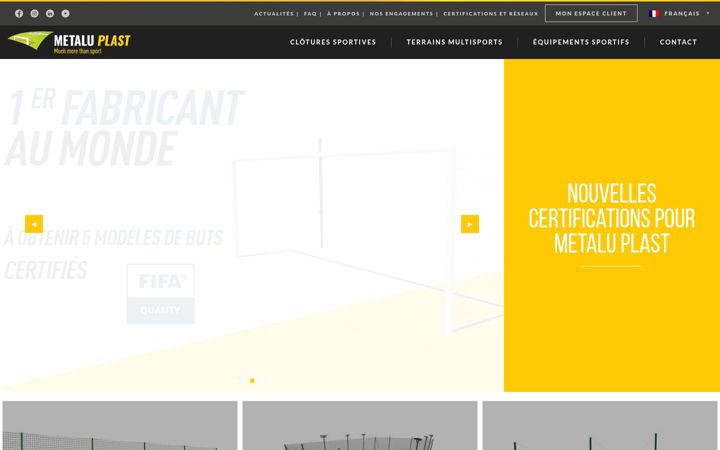Open the À propos link
The width and height of the screenshot is (720, 450).
(343, 14)
